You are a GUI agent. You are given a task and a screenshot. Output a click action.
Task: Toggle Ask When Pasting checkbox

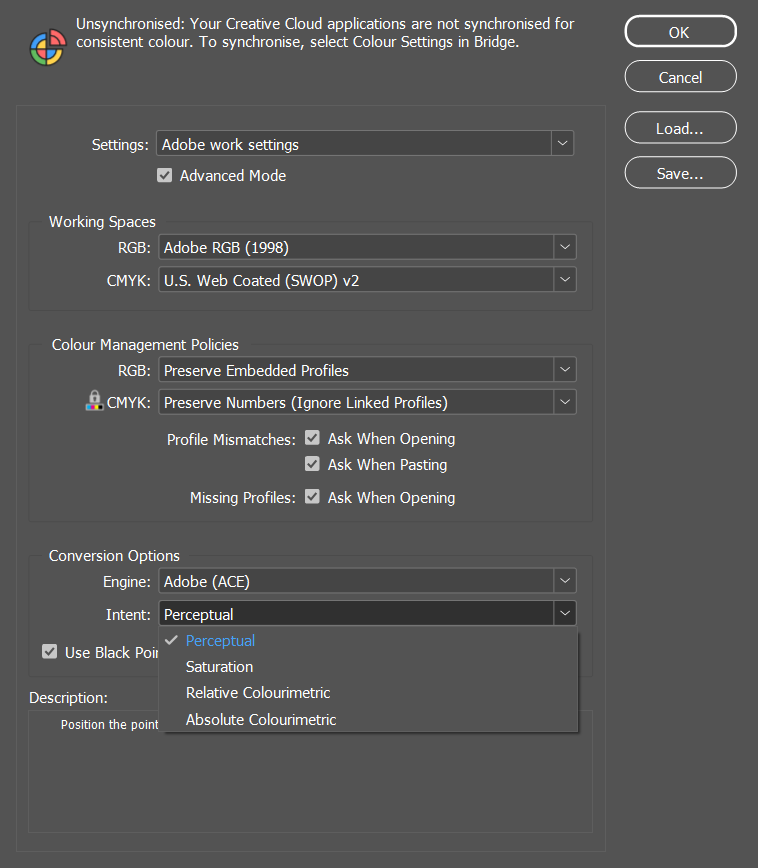click(x=312, y=464)
